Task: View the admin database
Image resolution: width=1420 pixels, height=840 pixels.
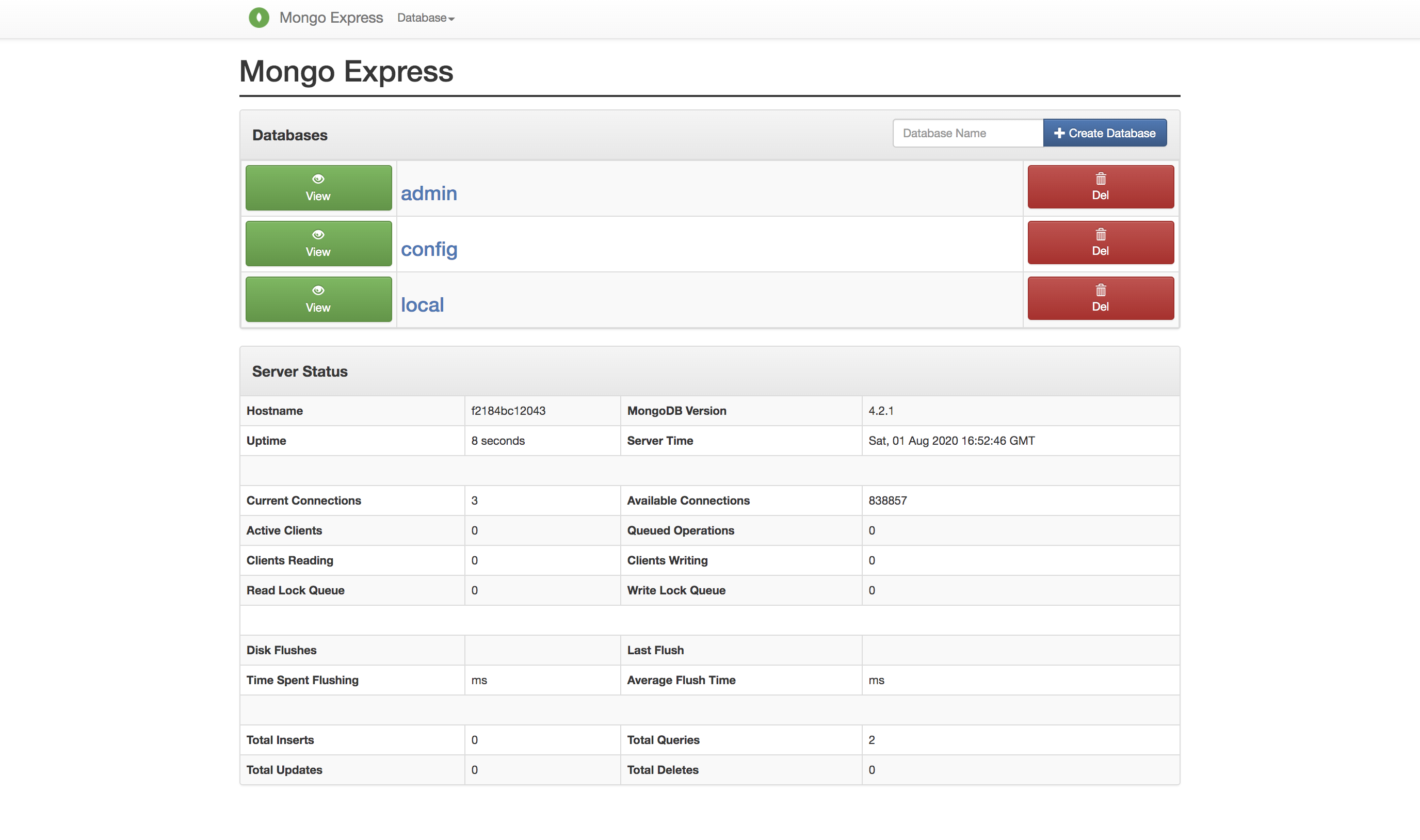Action: (319, 188)
